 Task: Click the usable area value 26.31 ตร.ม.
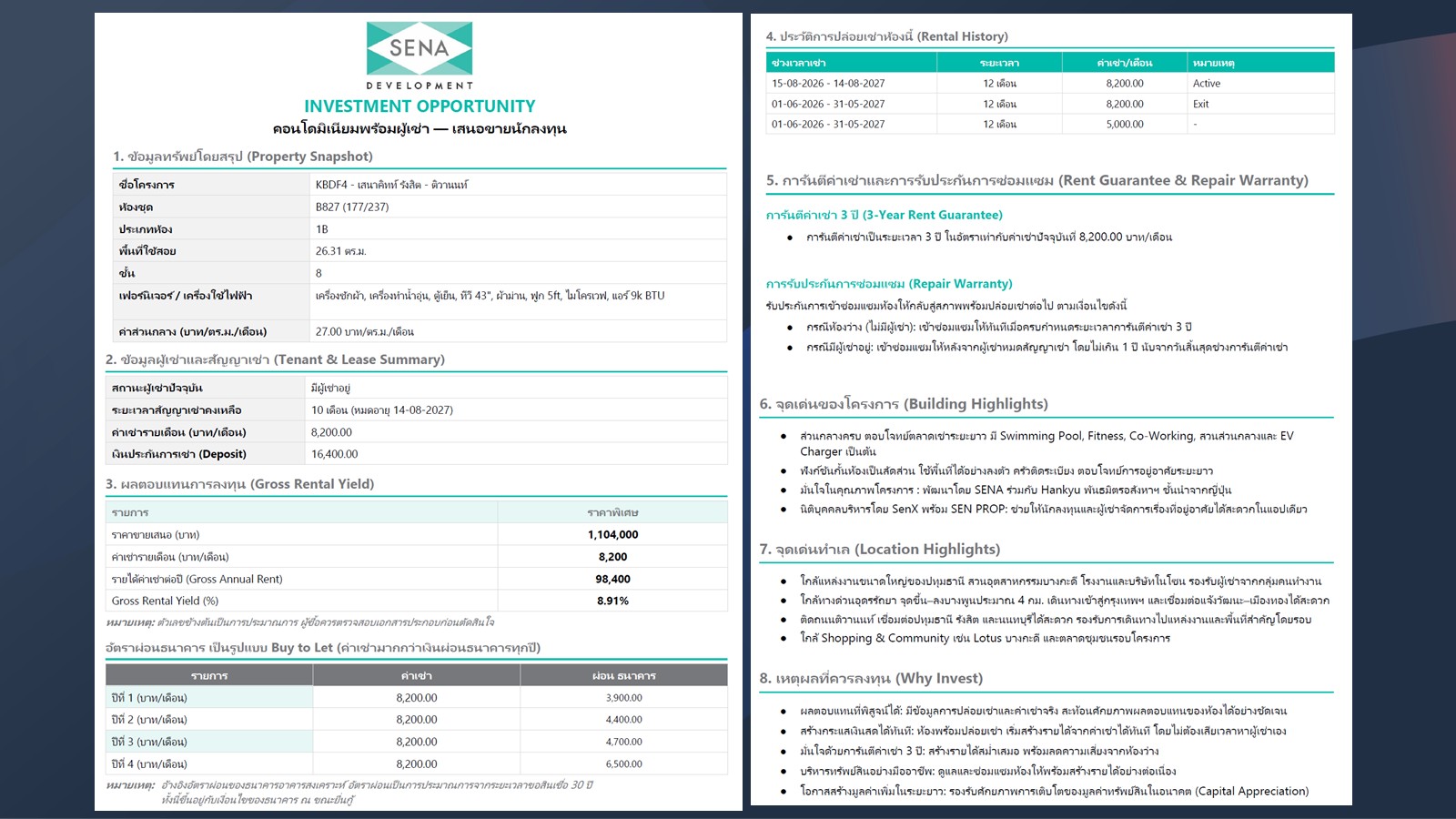point(341,251)
